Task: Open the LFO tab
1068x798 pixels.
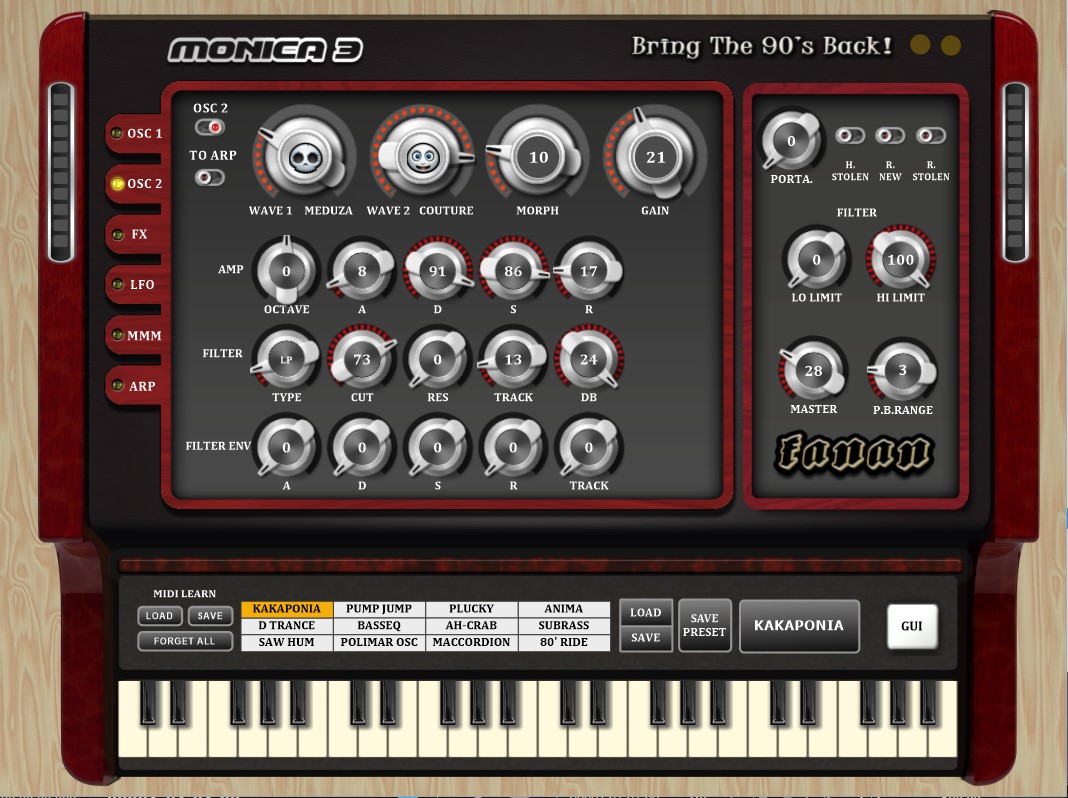Action: point(141,285)
